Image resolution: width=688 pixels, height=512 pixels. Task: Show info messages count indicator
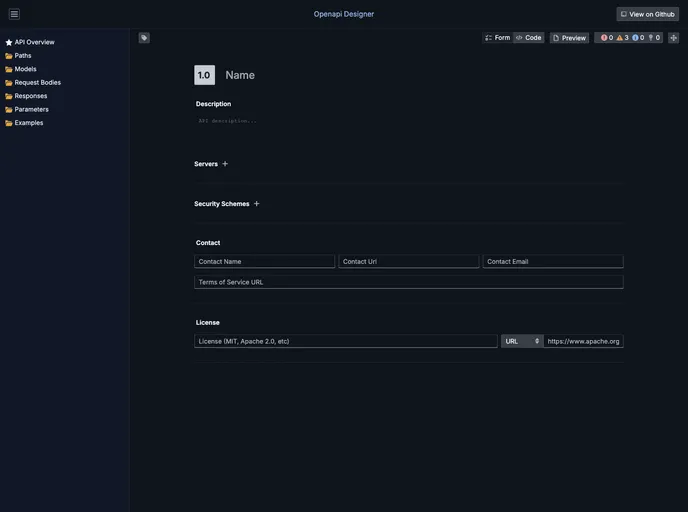coord(638,38)
